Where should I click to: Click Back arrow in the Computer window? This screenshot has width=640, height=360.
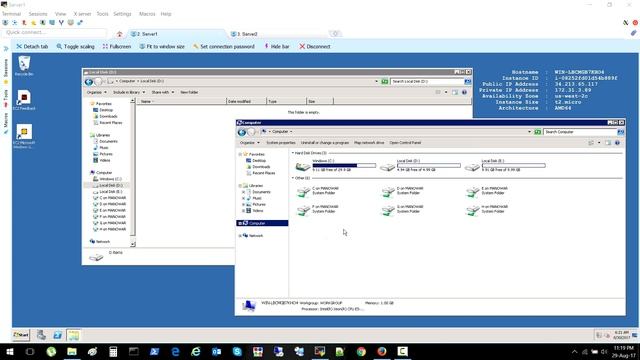tap(242, 132)
